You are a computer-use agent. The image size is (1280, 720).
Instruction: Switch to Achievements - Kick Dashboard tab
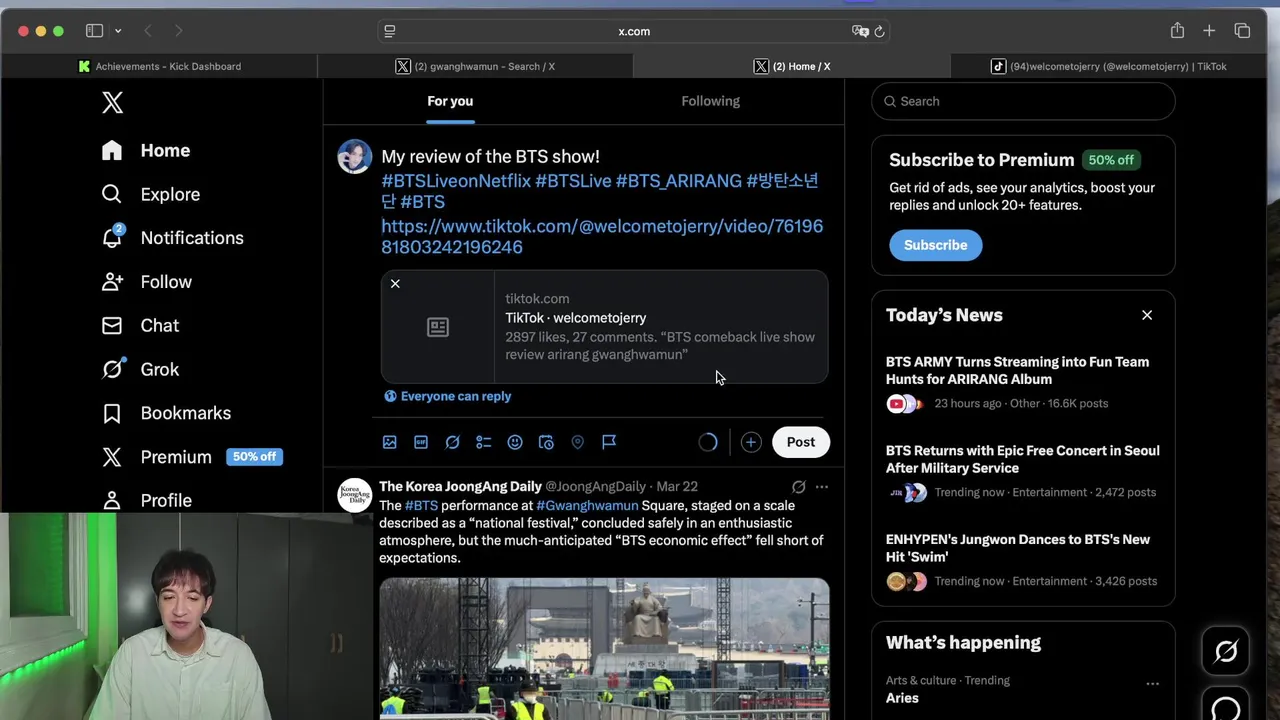click(x=159, y=66)
